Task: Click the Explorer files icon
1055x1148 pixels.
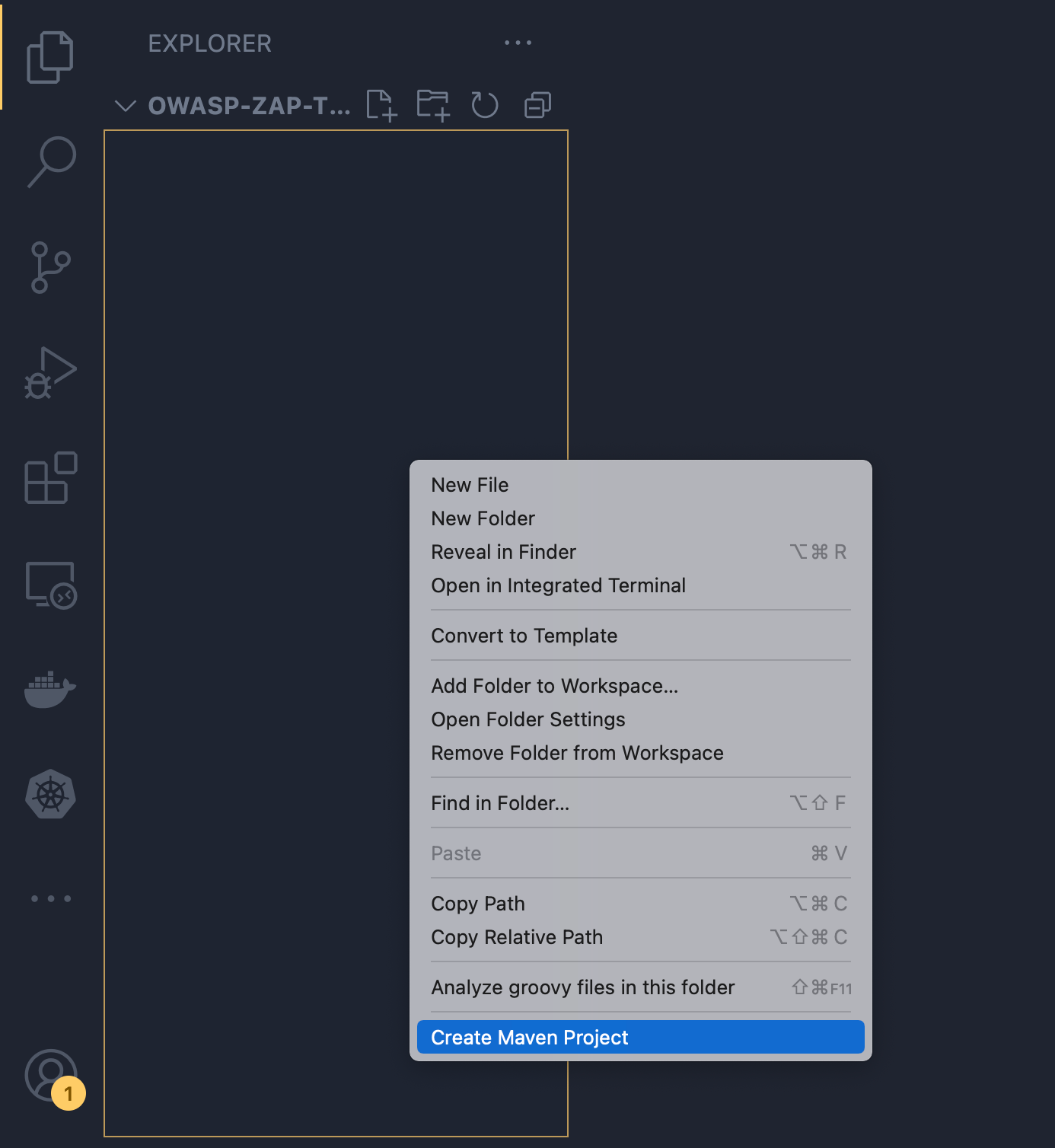Action: point(50,56)
